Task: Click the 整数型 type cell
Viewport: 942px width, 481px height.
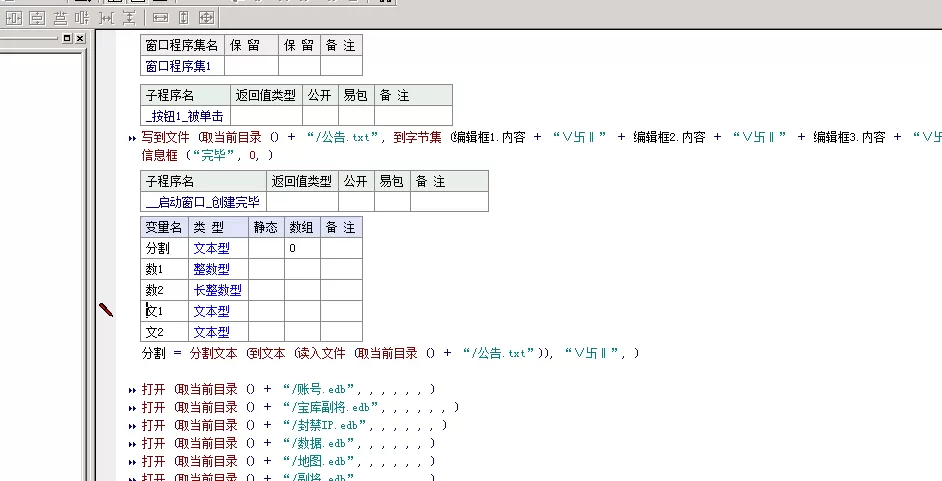Action: pos(218,269)
